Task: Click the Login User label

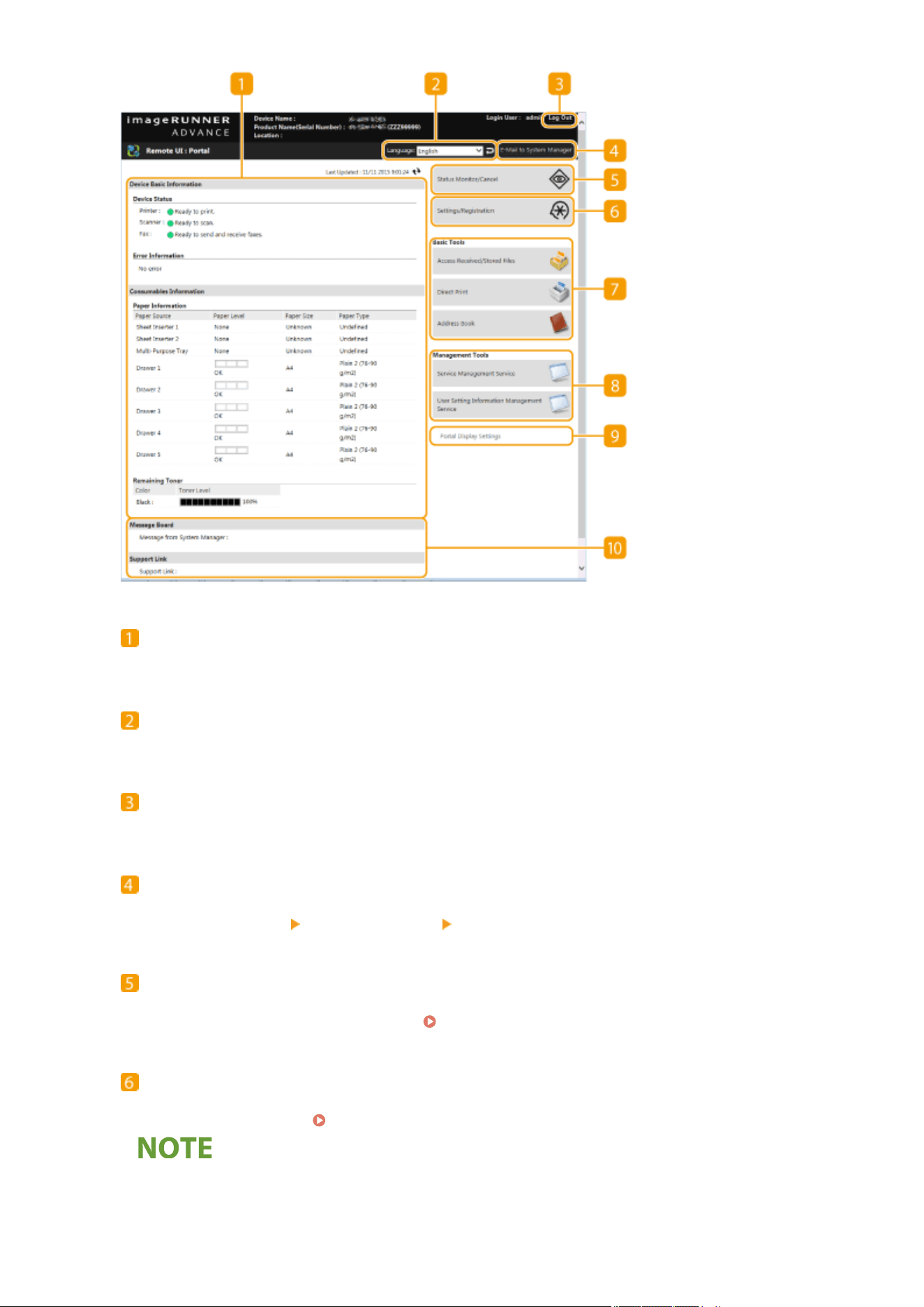Action: pos(503,118)
